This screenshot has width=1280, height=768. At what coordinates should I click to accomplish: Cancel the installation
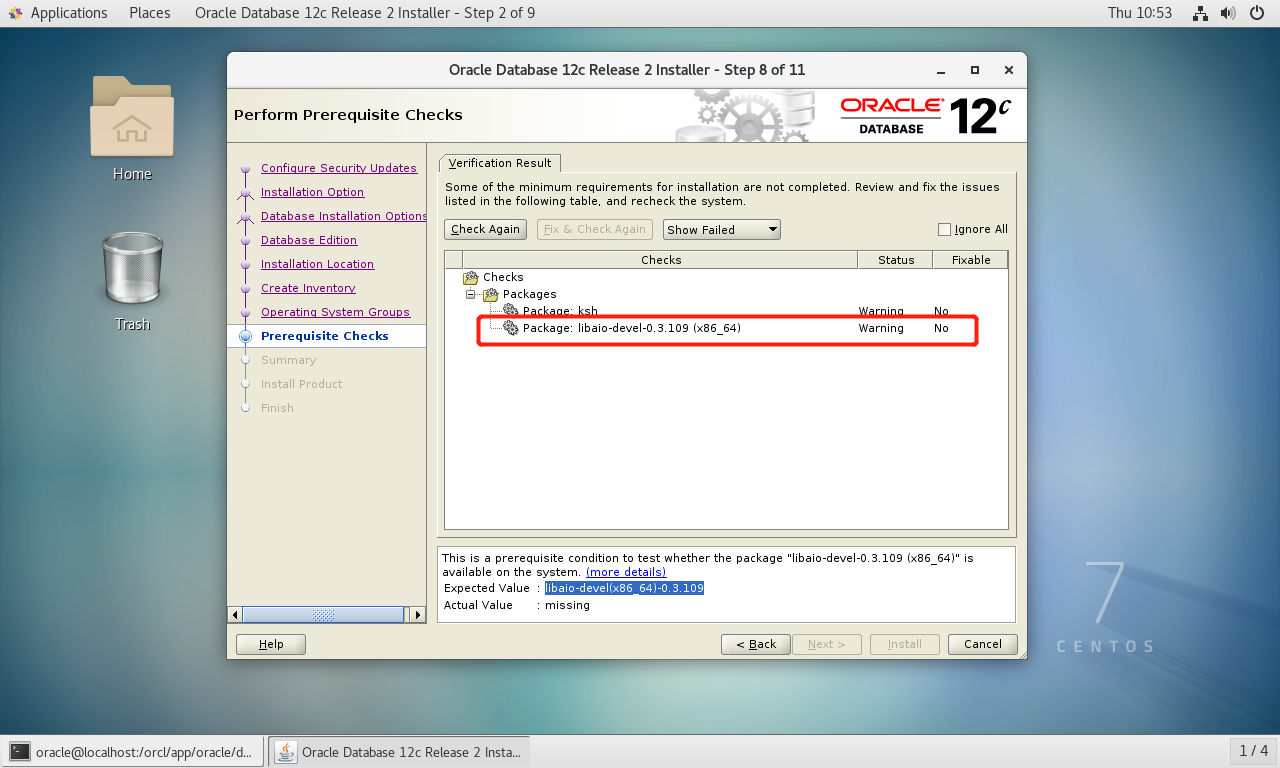(983, 644)
